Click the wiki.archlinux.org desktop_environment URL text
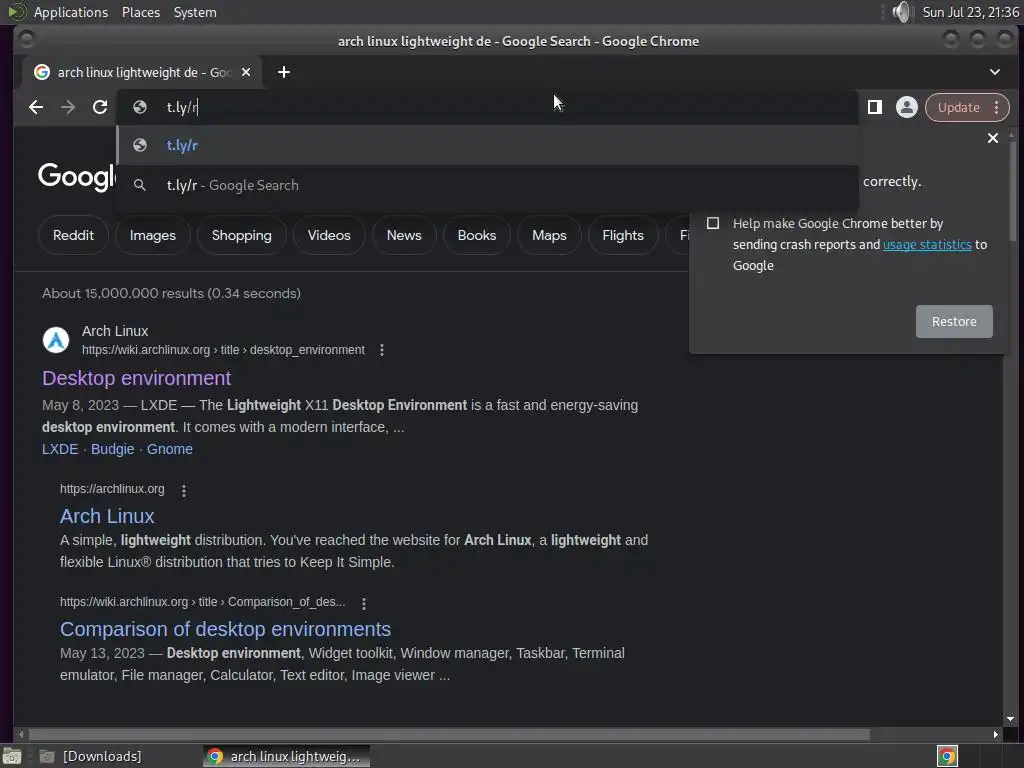This screenshot has height=768, width=1024. point(223,350)
